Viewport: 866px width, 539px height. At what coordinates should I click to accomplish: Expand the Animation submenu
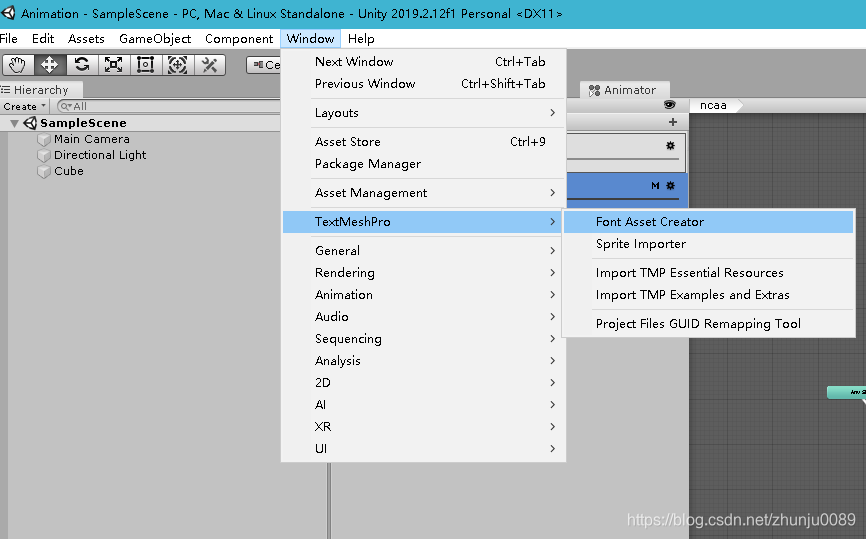tap(424, 295)
